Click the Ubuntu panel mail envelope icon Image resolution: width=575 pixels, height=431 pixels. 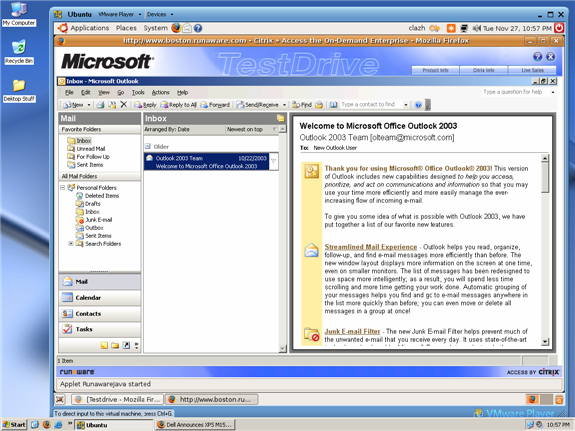pos(187,28)
